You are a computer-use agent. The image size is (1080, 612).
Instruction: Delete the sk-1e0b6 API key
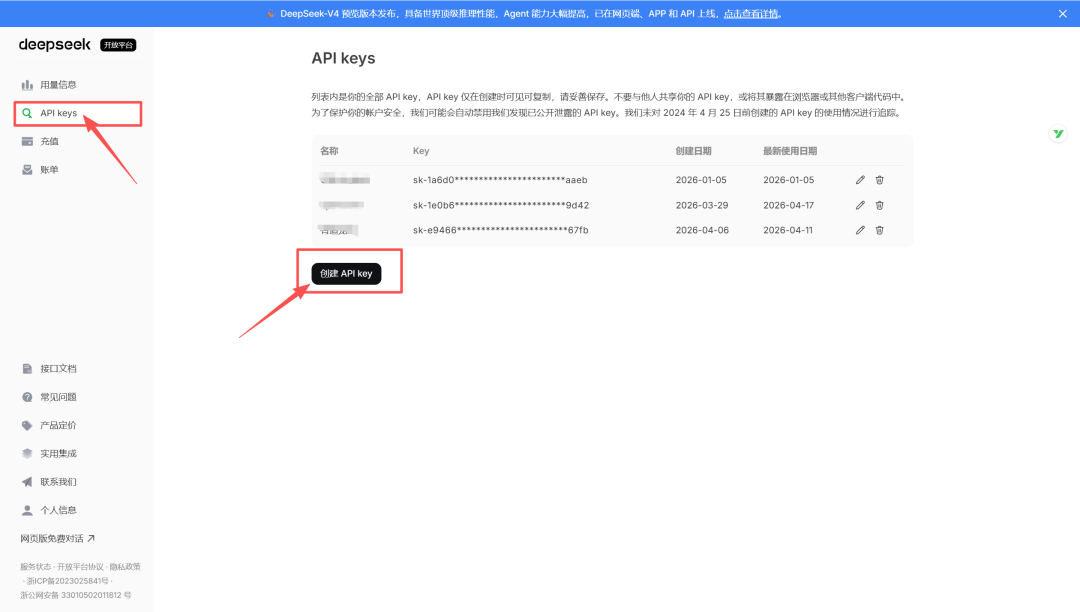click(x=880, y=205)
